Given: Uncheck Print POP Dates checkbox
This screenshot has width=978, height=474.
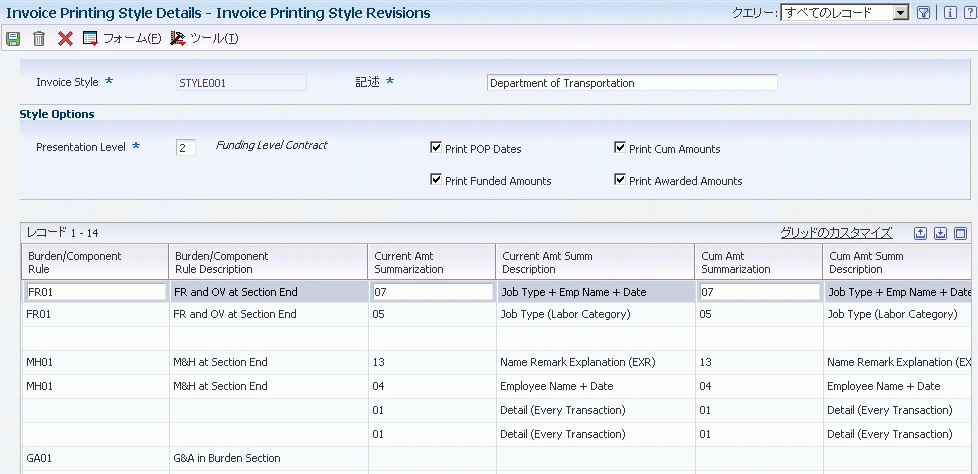Looking at the screenshot, I should click(436, 148).
